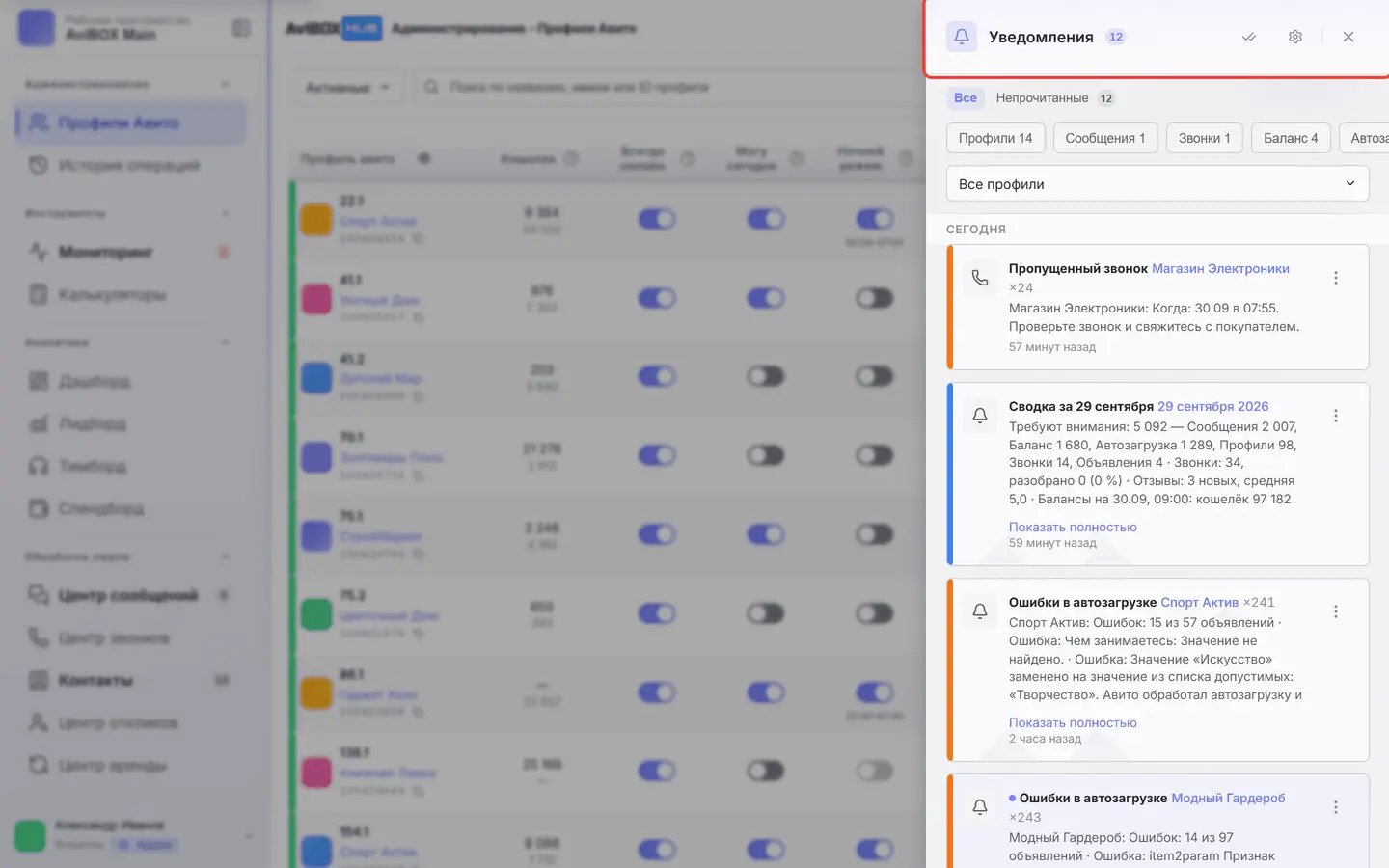The image size is (1389, 868).
Task: Click the '59 минут назад' timestamp
Action: (1052, 543)
